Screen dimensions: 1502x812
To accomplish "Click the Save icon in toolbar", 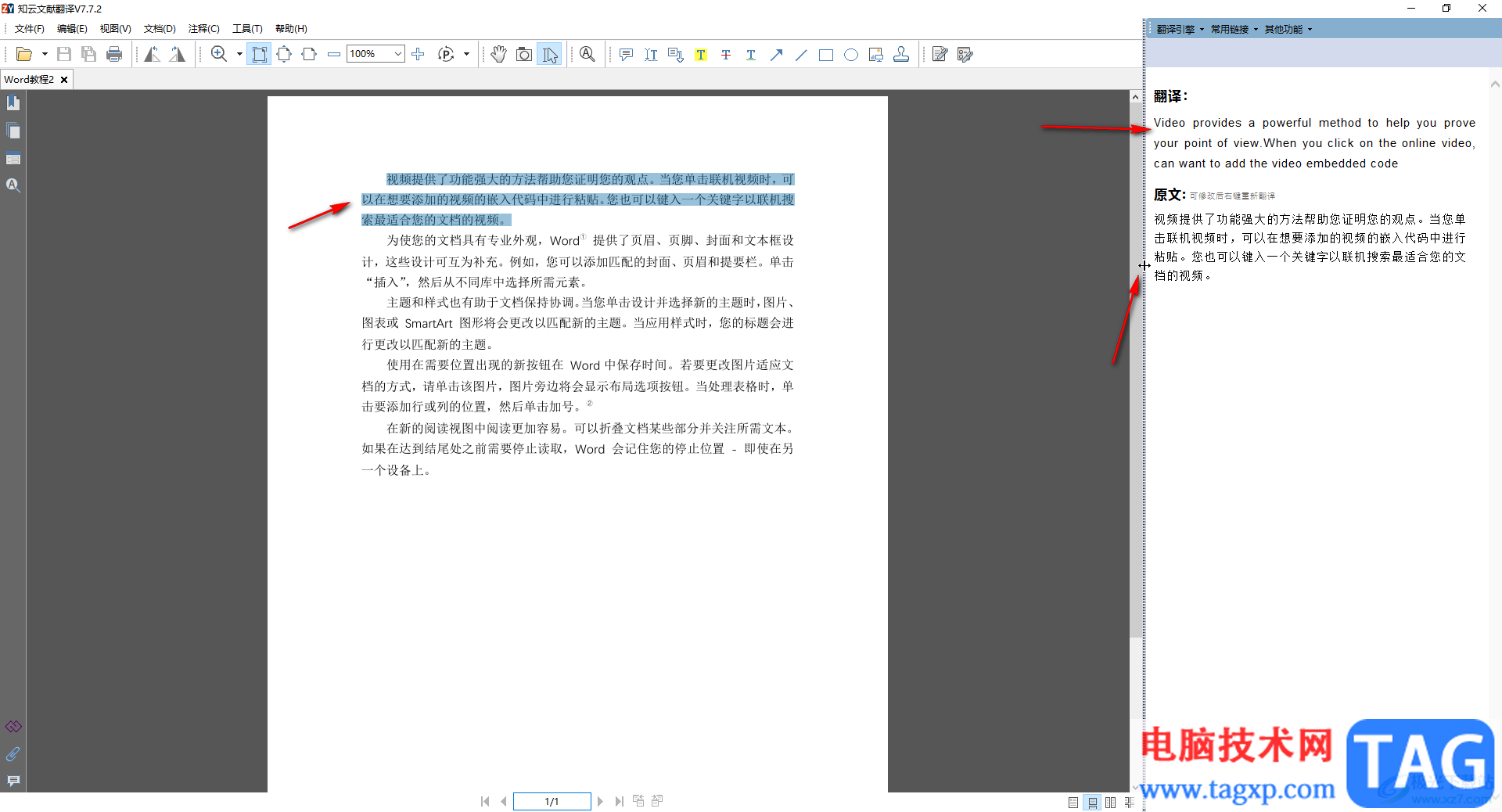I will (64, 54).
